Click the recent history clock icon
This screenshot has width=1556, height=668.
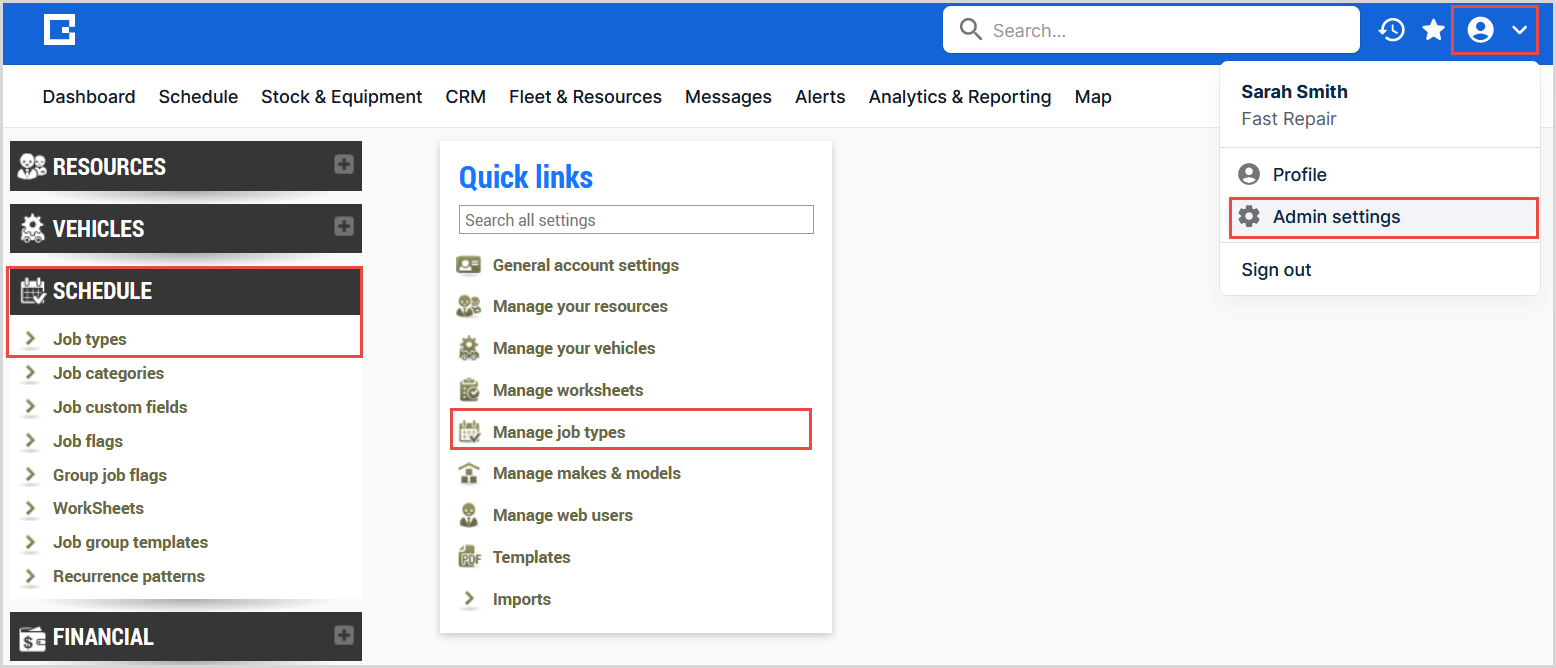click(1391, 30)
